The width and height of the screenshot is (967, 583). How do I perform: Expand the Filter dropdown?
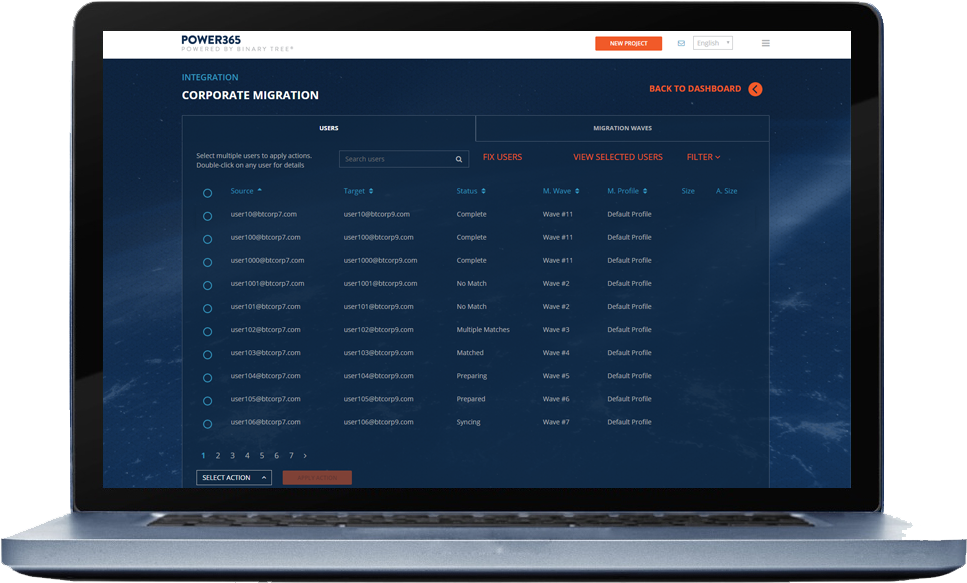pyautogui.click(x=703, y=157)
